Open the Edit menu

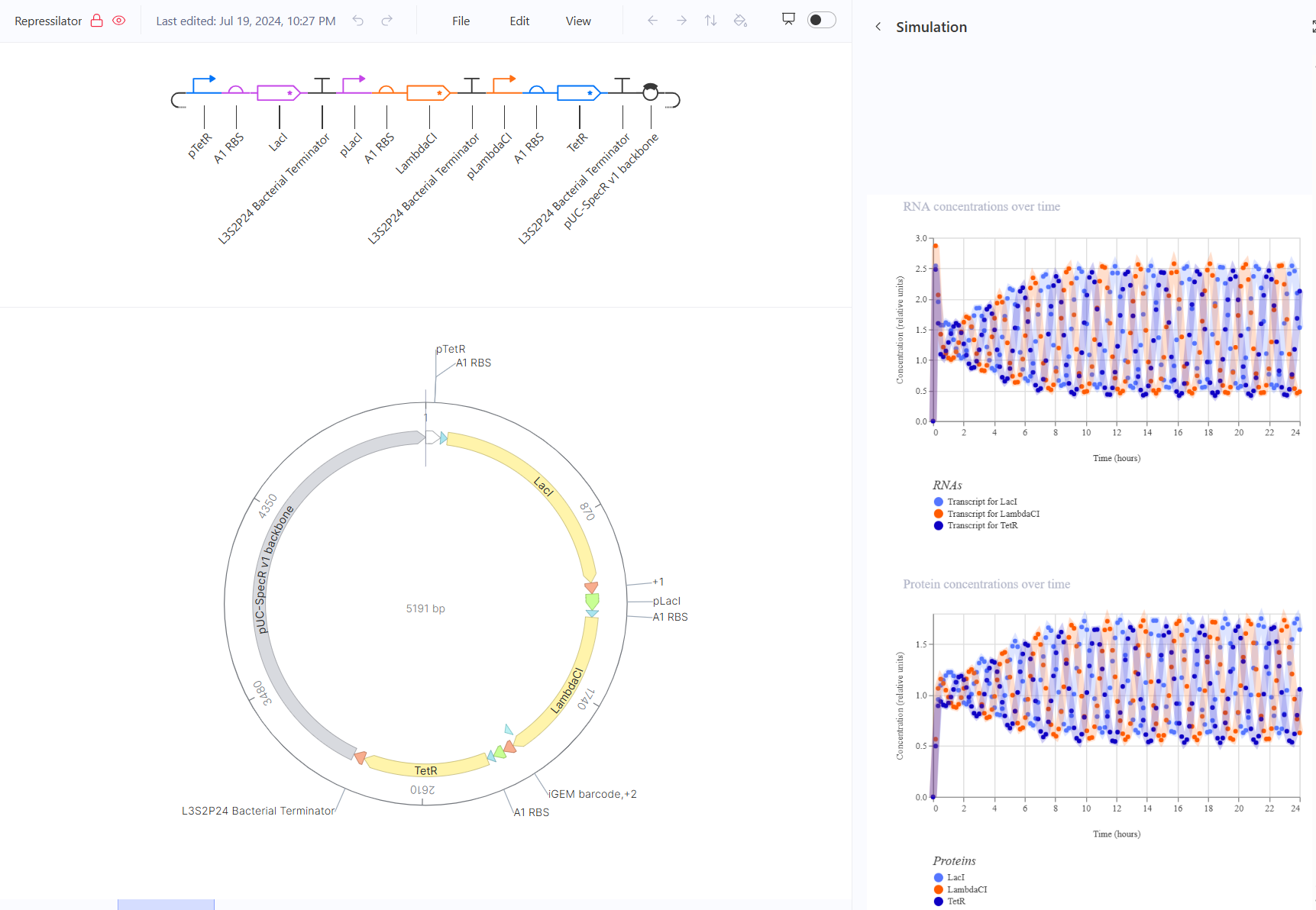519,21
